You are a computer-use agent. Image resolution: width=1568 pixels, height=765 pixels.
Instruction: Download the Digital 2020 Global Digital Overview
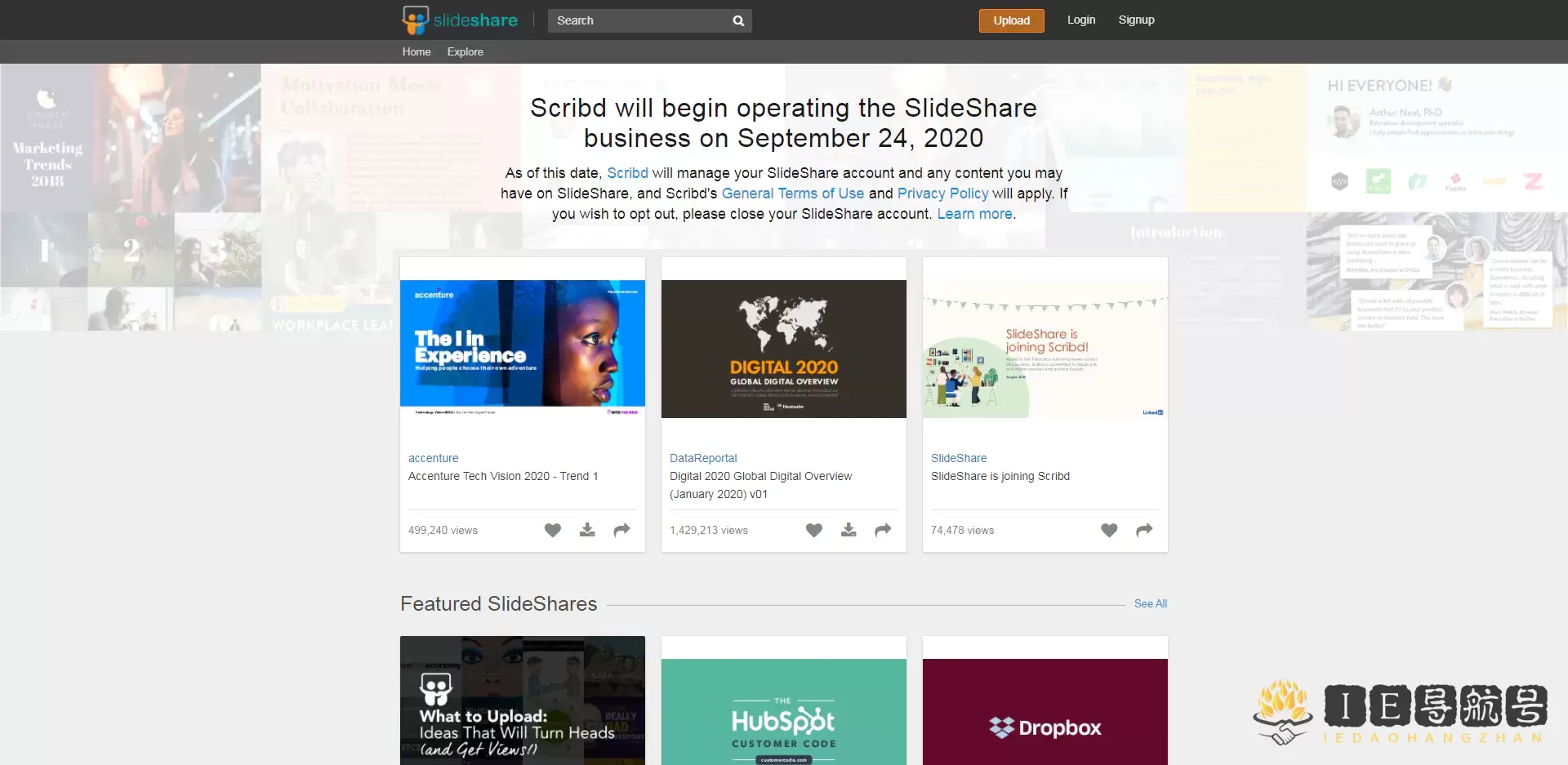[849, 530]
